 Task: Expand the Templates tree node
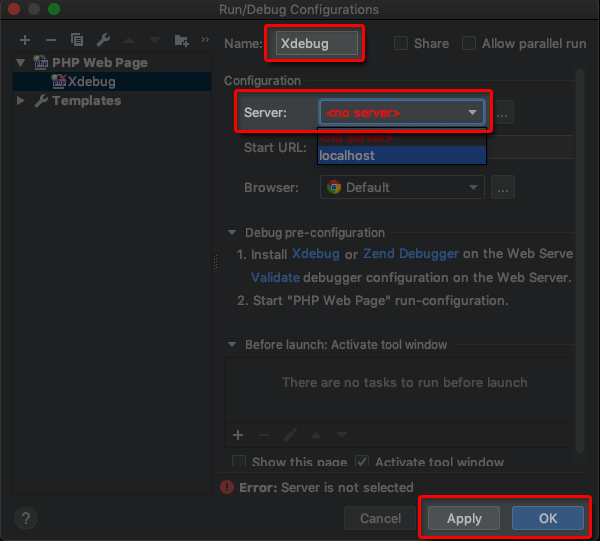coord(21,101)
